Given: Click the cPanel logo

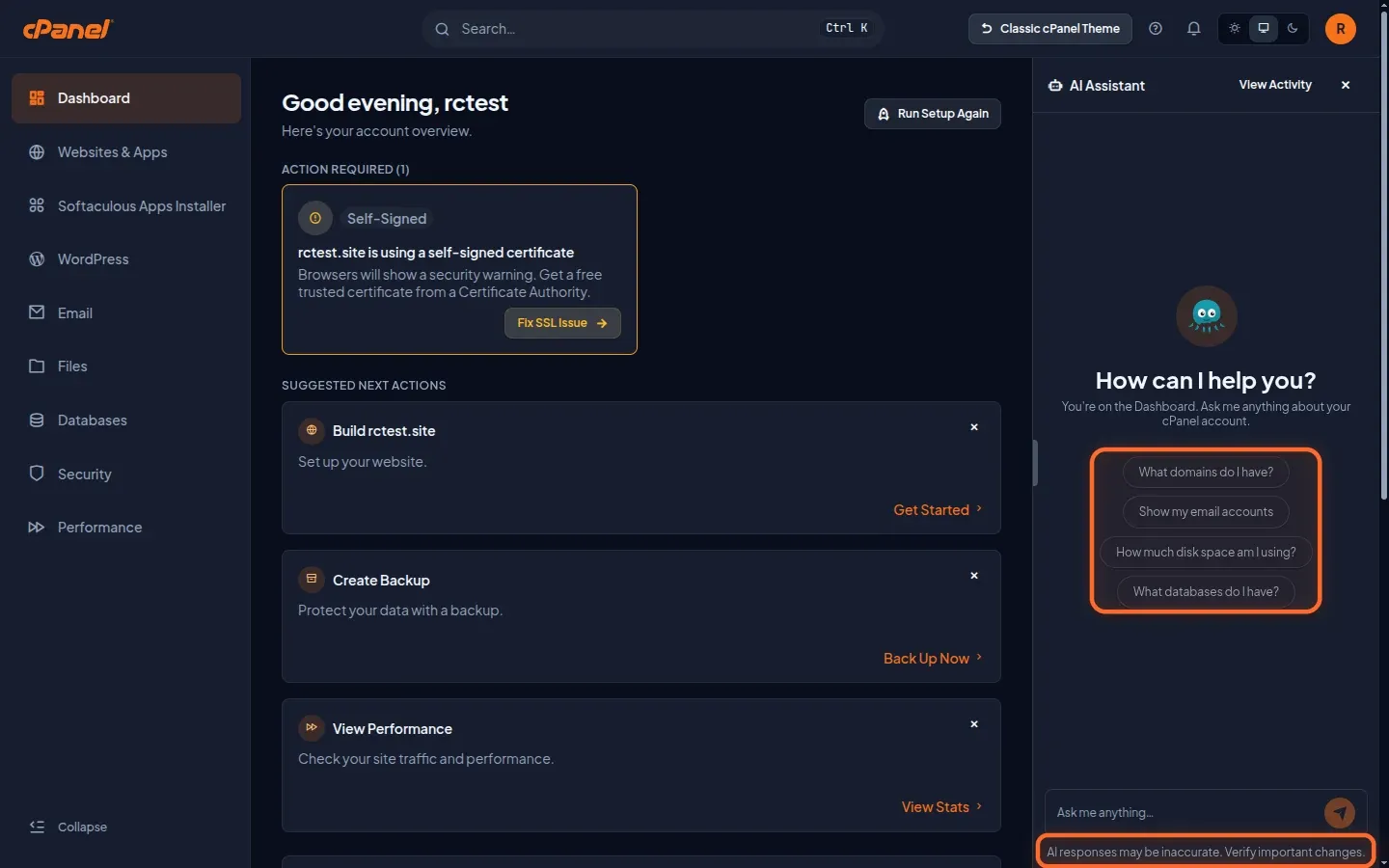Looking at the screenshot, I should click(68, 29).
